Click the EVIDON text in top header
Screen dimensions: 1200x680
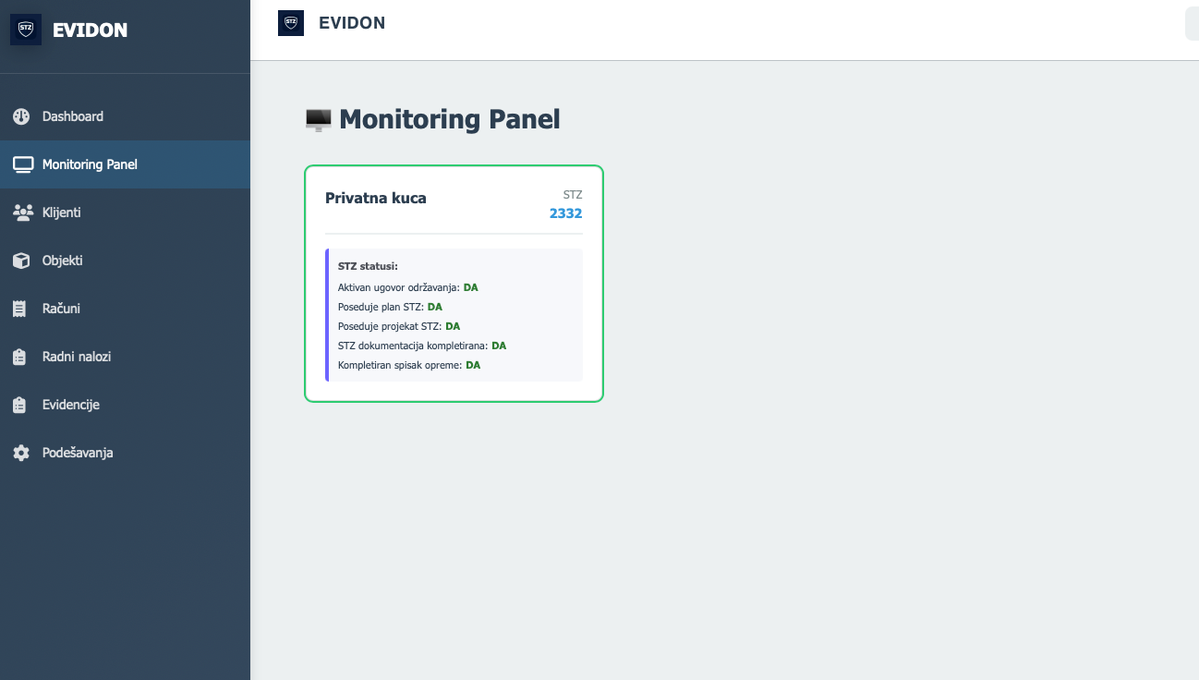click(352, 23)
